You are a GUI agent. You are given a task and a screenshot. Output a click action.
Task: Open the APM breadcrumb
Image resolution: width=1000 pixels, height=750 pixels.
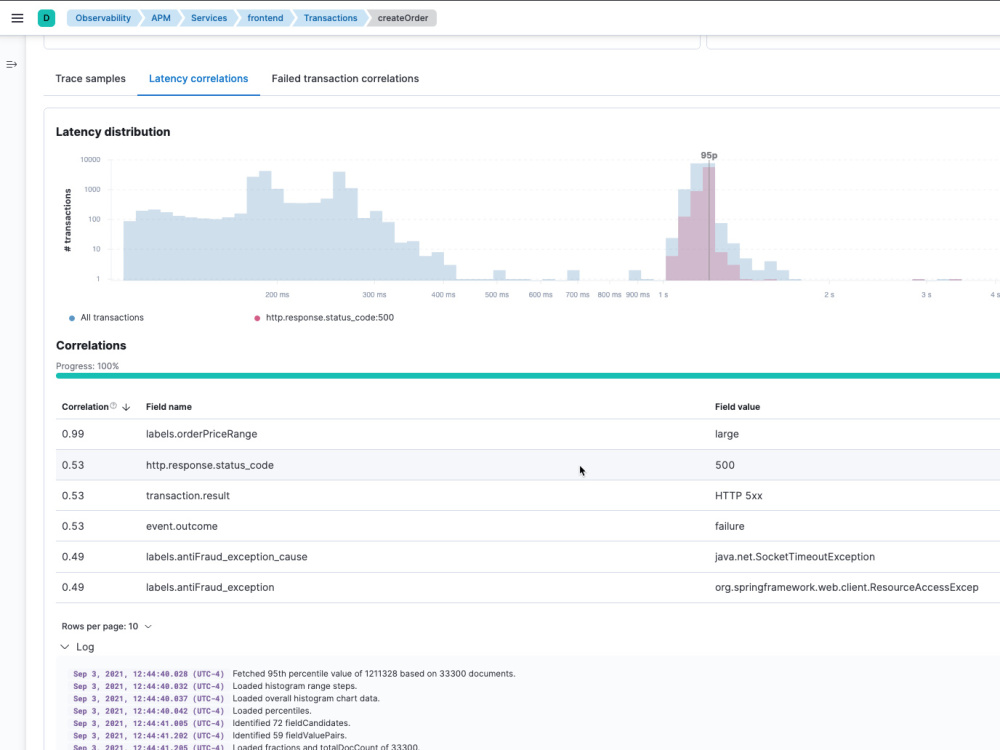(x=161, y=18)
